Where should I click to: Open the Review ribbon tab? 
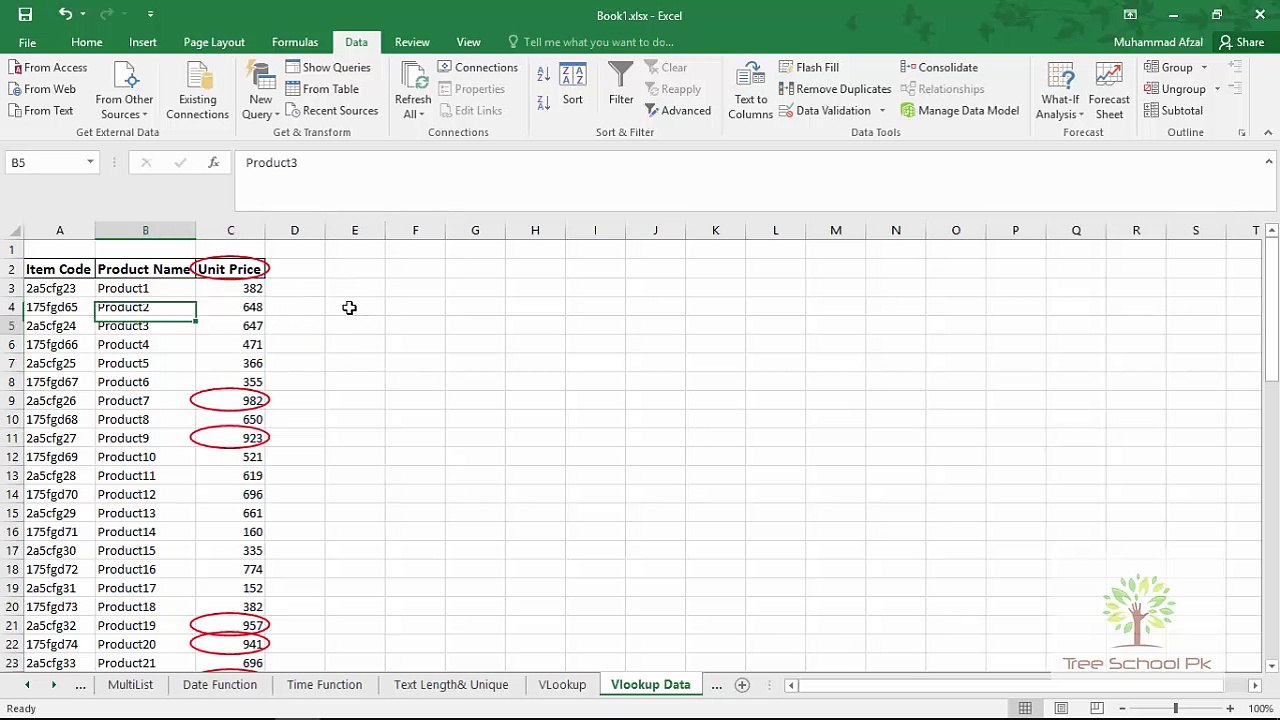coord(412,42)
